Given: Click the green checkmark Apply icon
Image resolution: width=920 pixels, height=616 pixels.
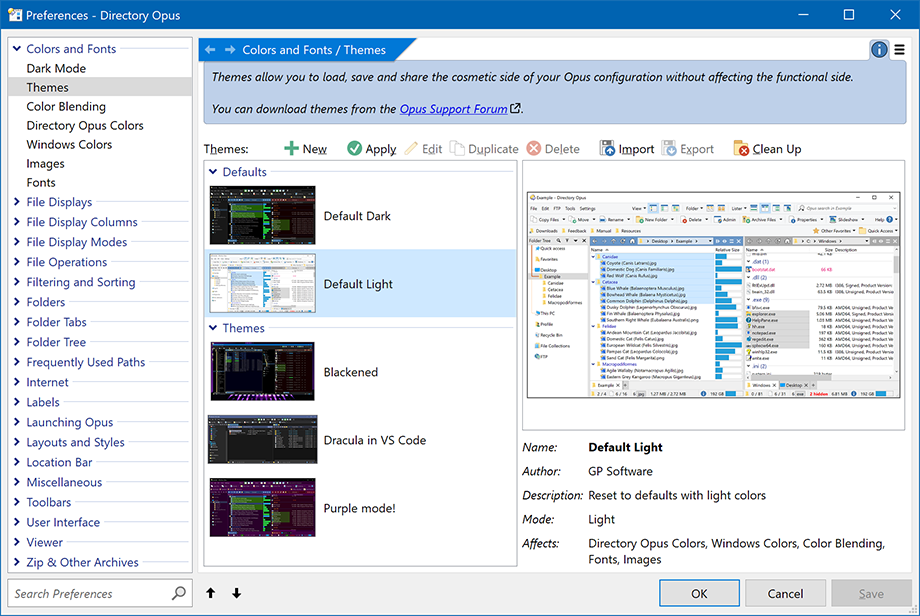Looking at the screenshot, I should [x=354, y=148].
